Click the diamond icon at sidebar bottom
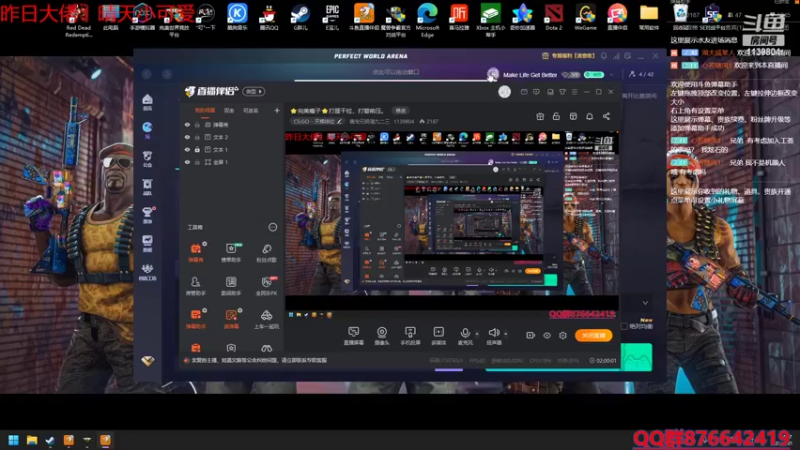 tap(147, 361)
